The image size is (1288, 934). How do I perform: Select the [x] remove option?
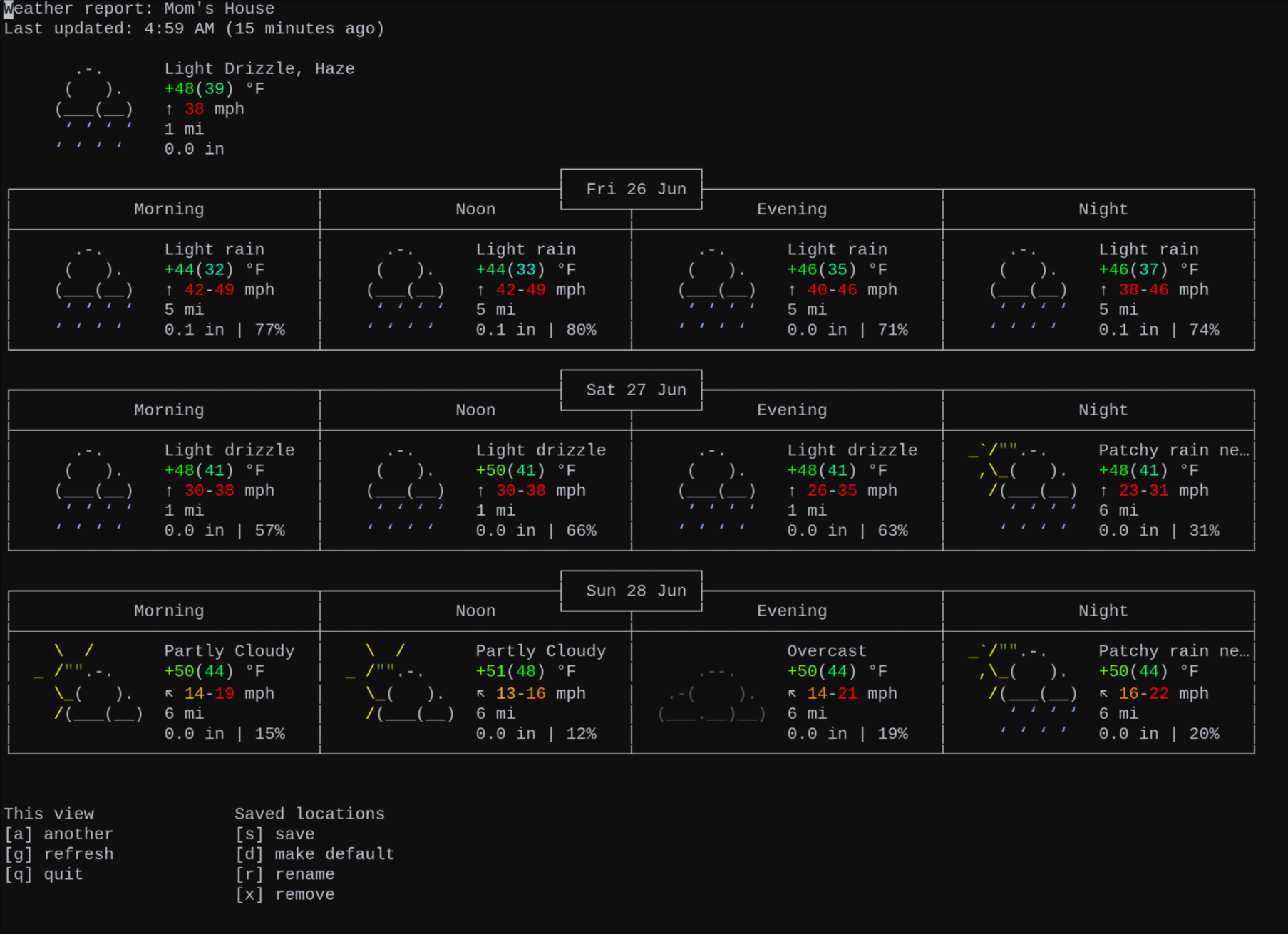(285, 894)
